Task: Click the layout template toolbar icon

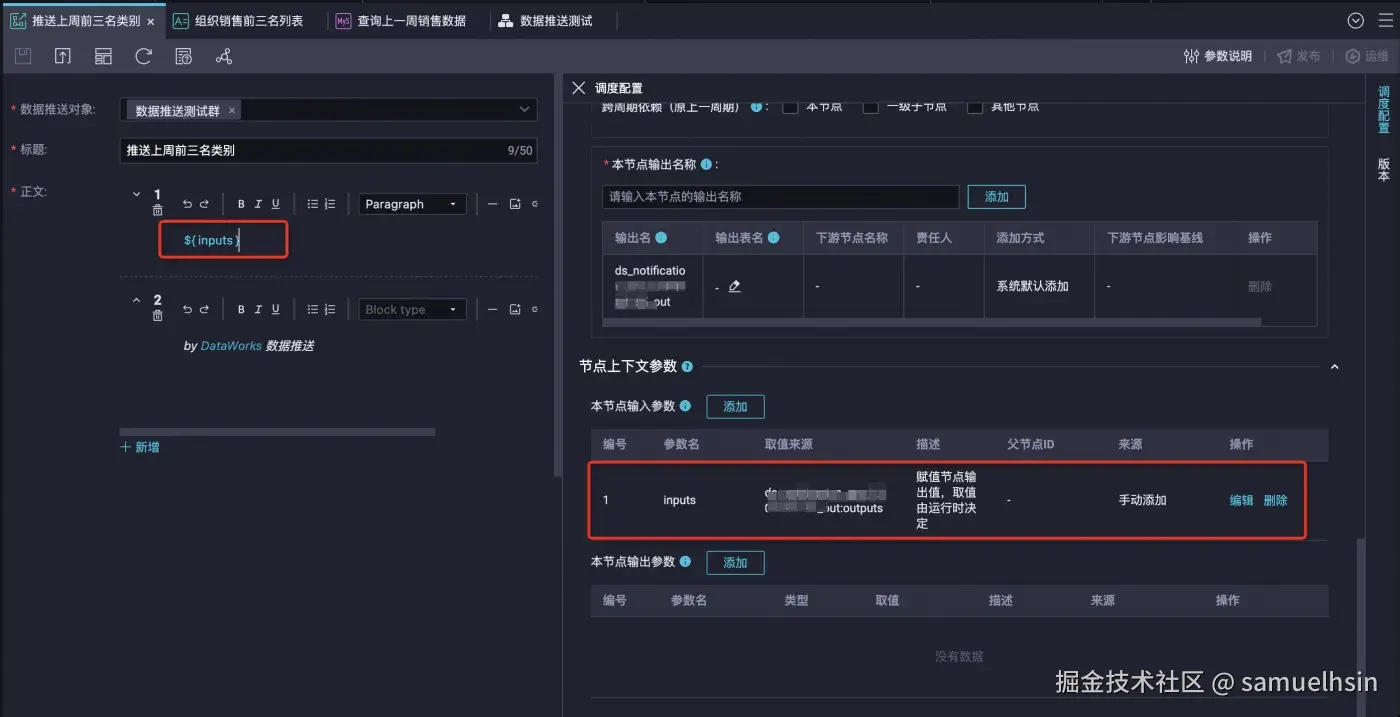Action: coord(103,57)
